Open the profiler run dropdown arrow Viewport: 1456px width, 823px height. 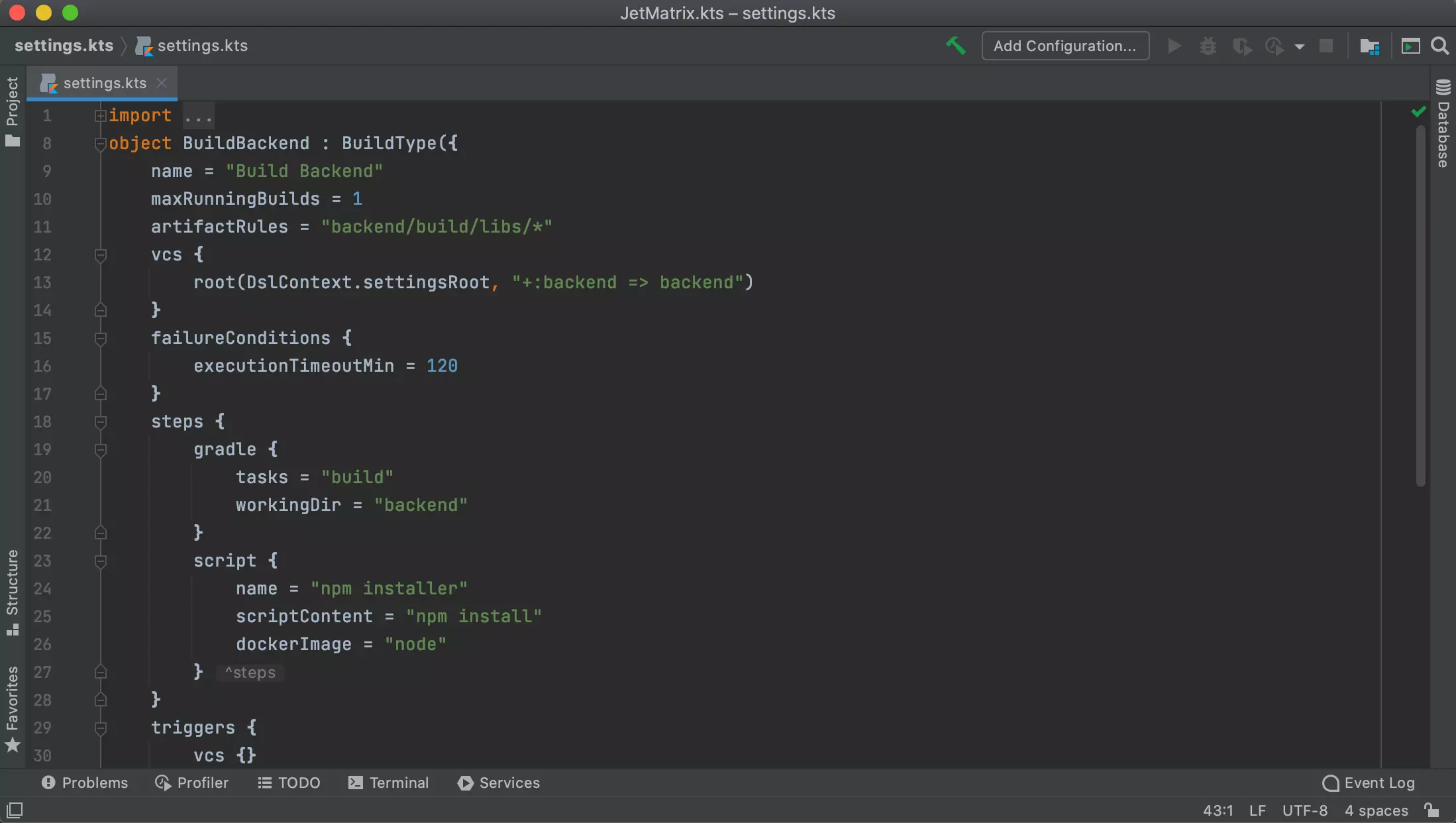point(1300,46)
